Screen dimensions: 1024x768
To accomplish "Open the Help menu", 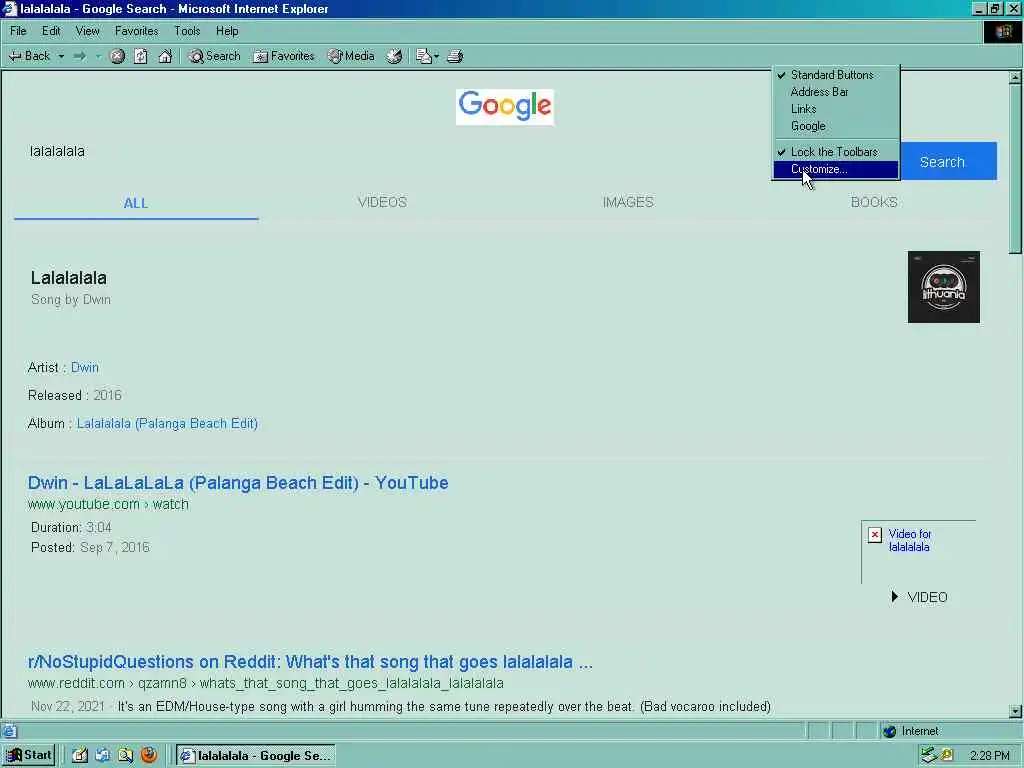I will [x=227, y=31].
